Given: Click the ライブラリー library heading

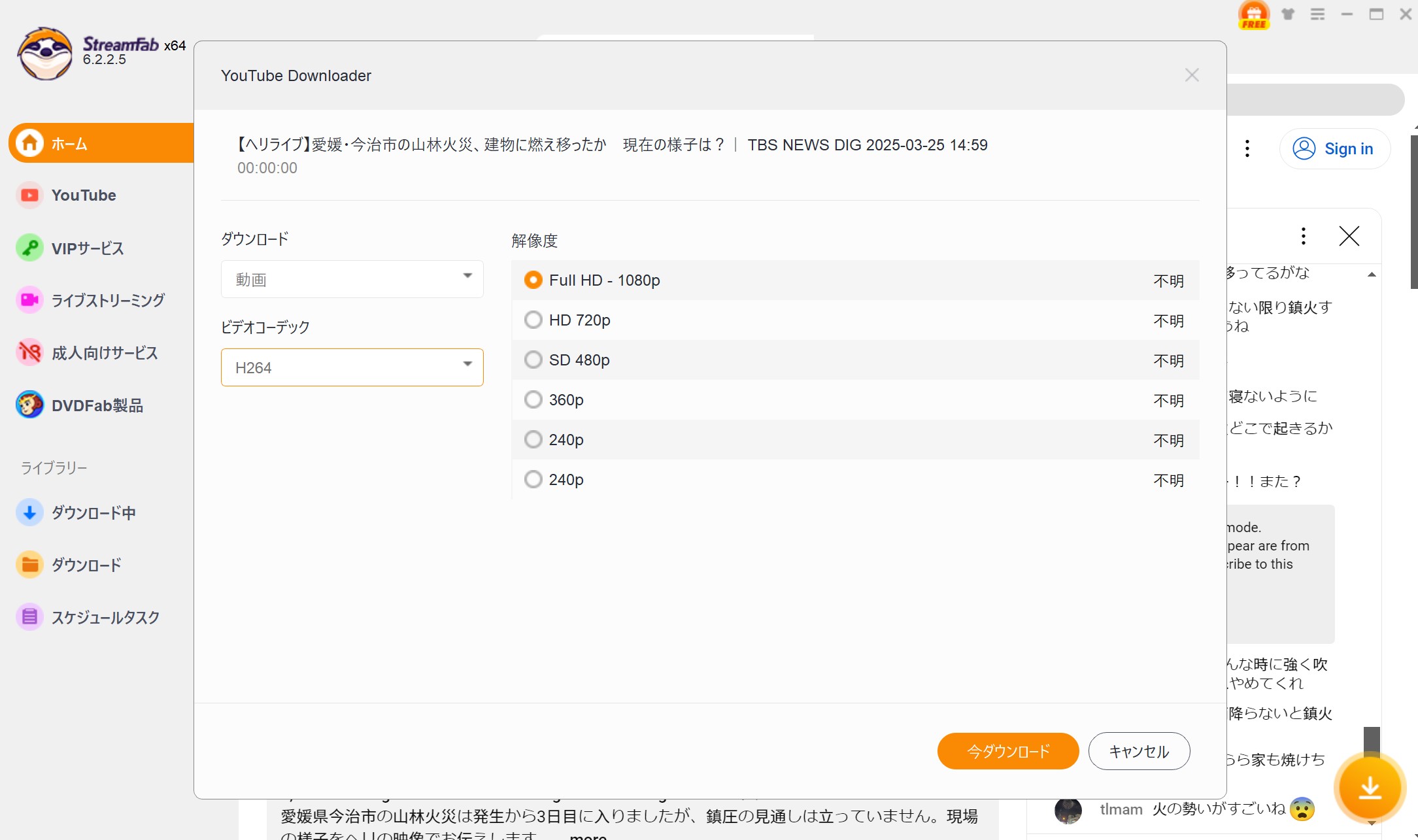Looking at the screenshot, I should click(x=54, y=468).
